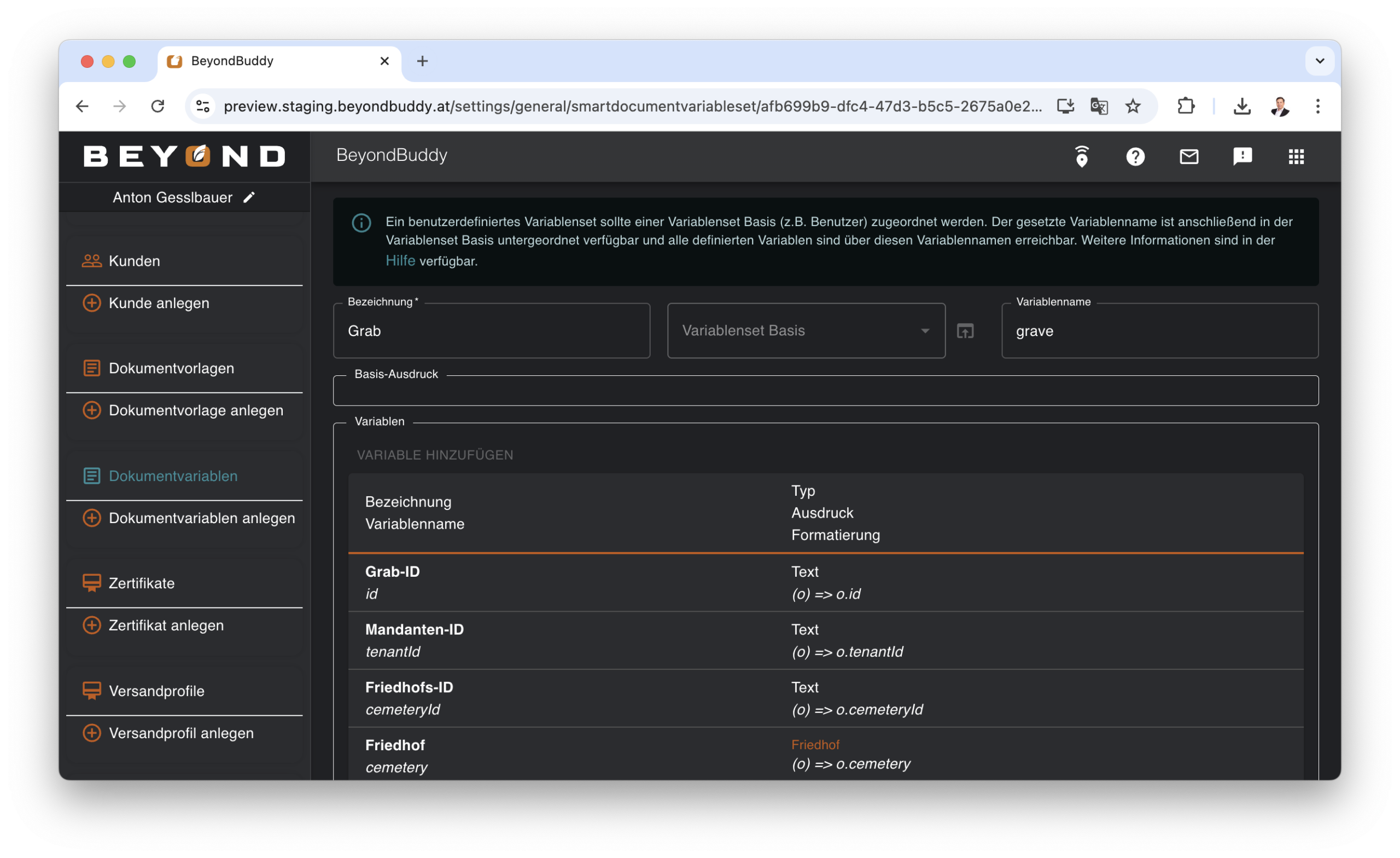The height and width of the screenshot is (858, 1400).
Task: Click the Hilfe link in info banner
Action: pyautogui.click(x=400, y=261)
